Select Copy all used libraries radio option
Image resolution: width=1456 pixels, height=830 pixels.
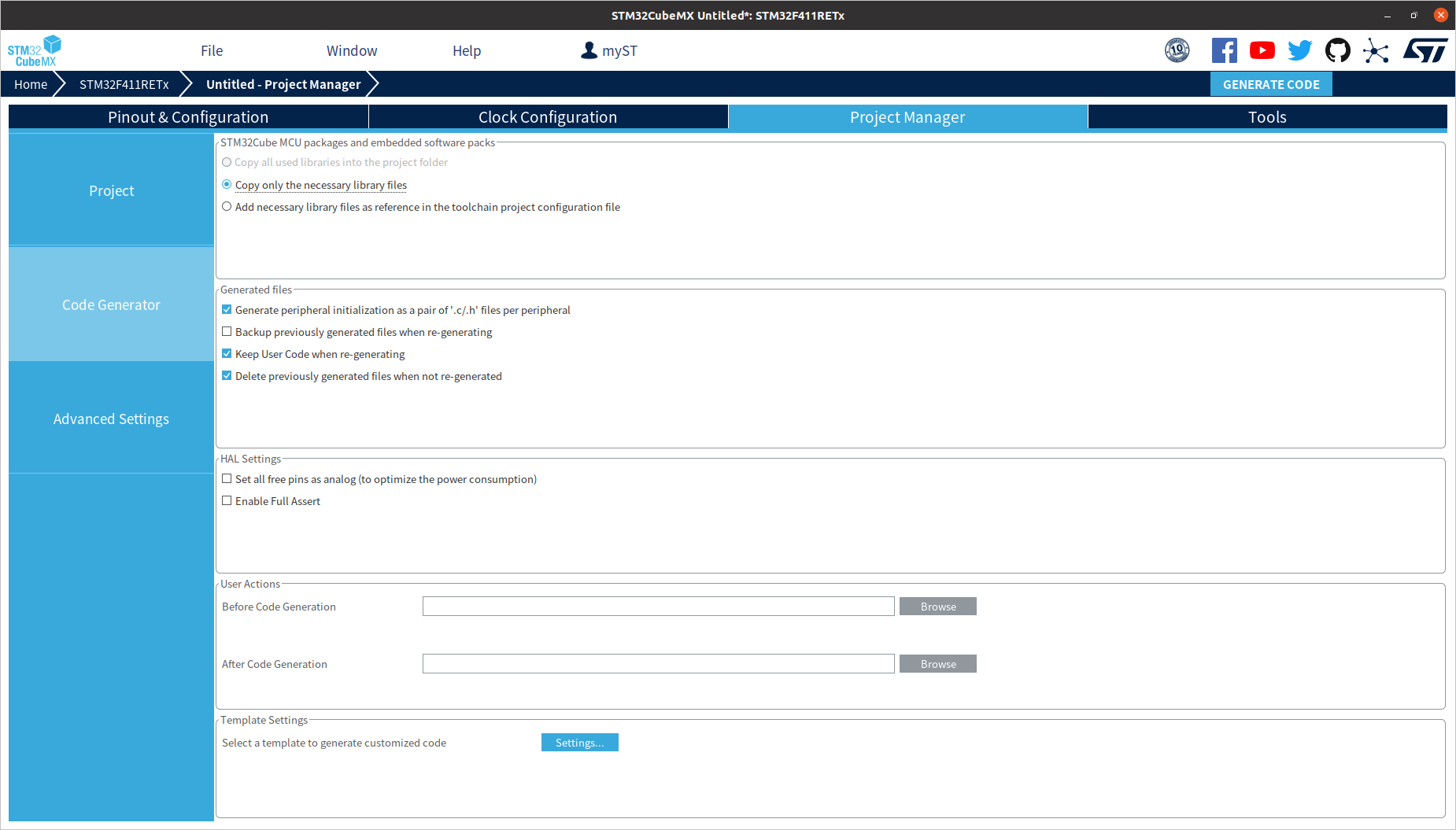[x=227, y=162]
